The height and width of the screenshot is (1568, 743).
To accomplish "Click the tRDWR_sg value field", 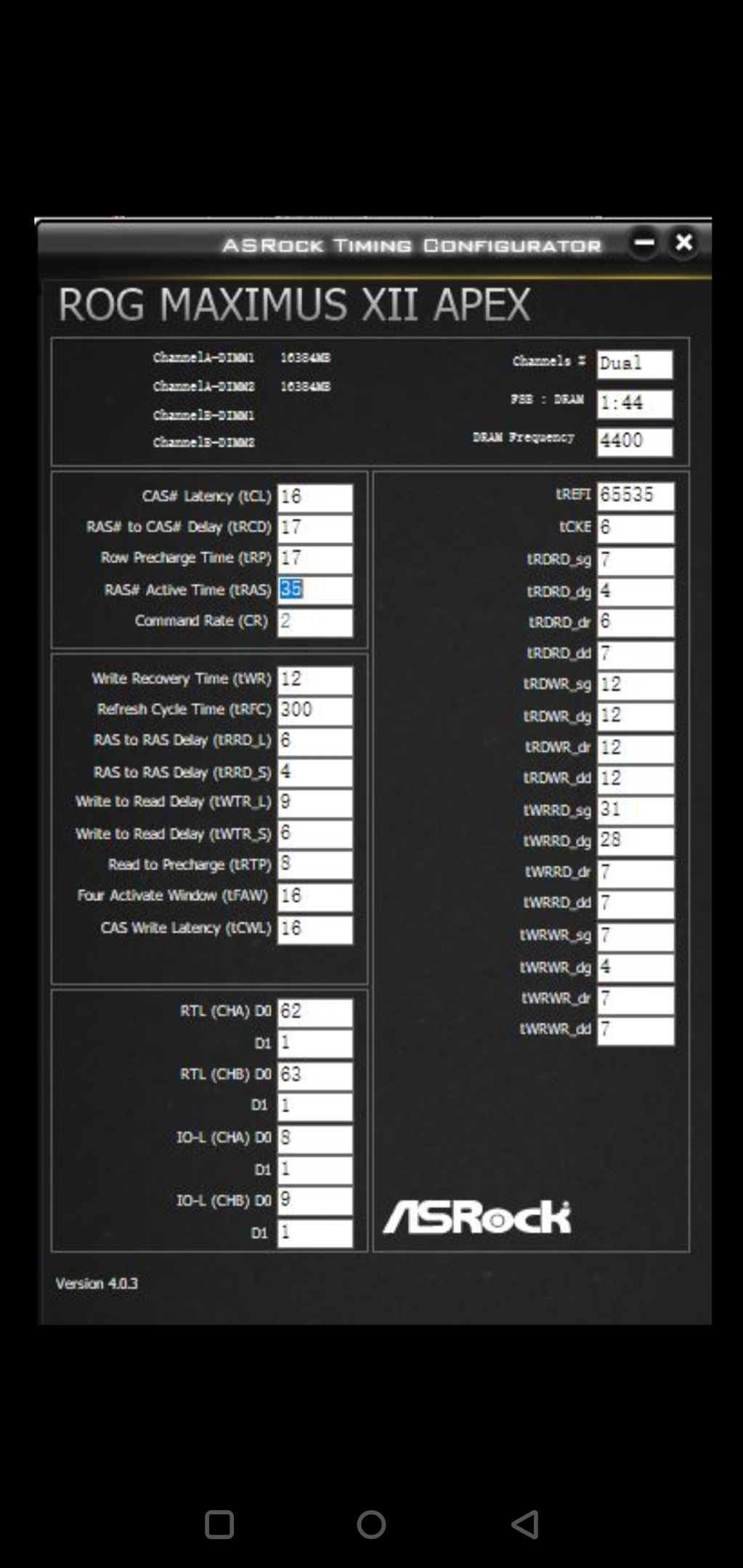I will pos(636,685).
